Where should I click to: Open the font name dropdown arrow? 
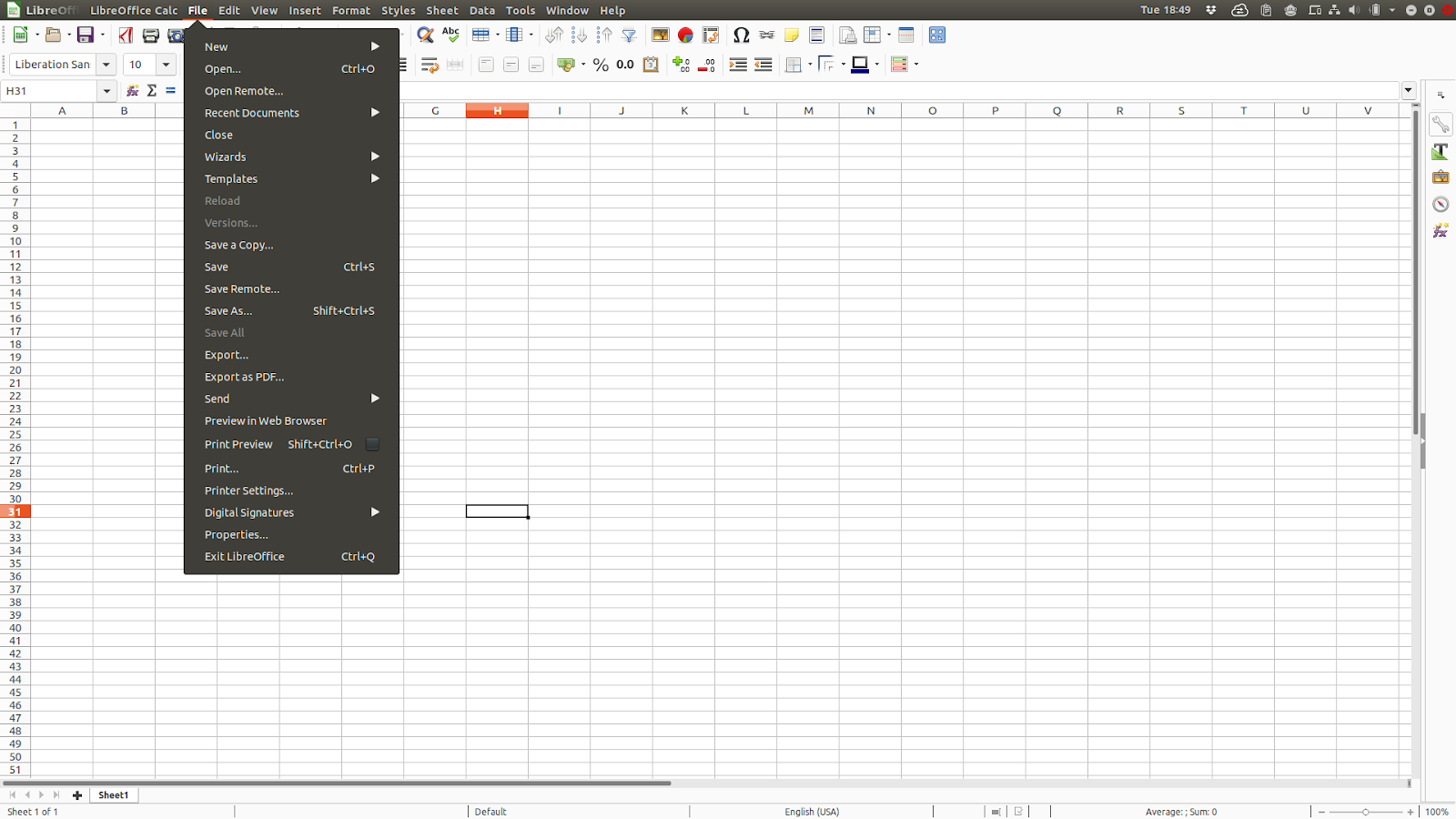point(106,65)
